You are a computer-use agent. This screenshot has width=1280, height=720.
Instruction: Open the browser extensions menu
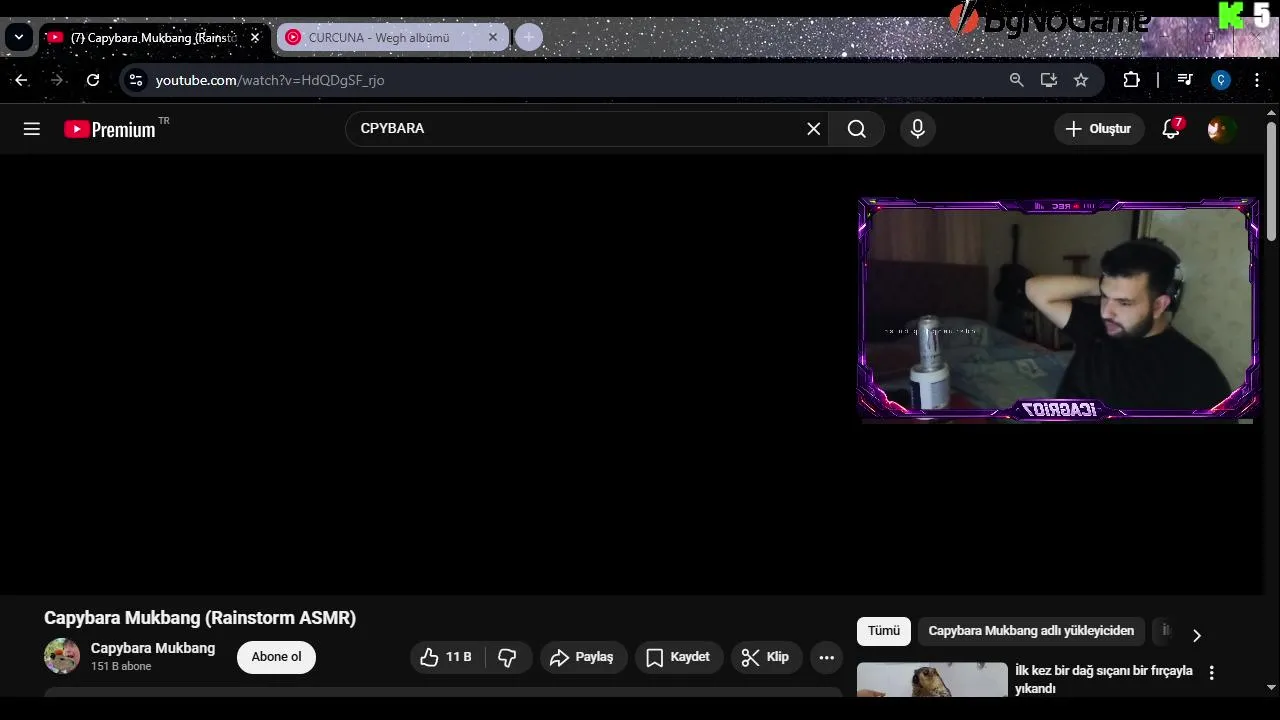(1132, 80)
